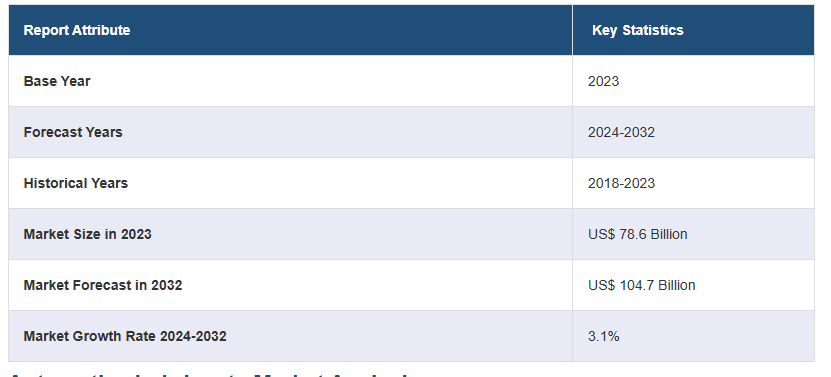Screen dimensions: 831x377
Task: Click the 2023 base year value
Action: tap(603, 81)
